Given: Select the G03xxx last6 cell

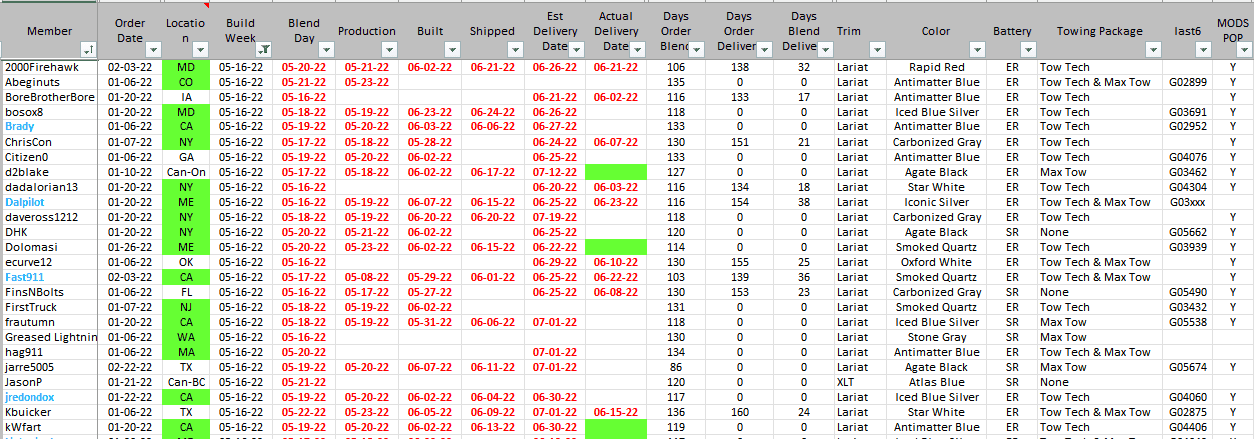Looking at the screenshot, I should coord(1187,202).
